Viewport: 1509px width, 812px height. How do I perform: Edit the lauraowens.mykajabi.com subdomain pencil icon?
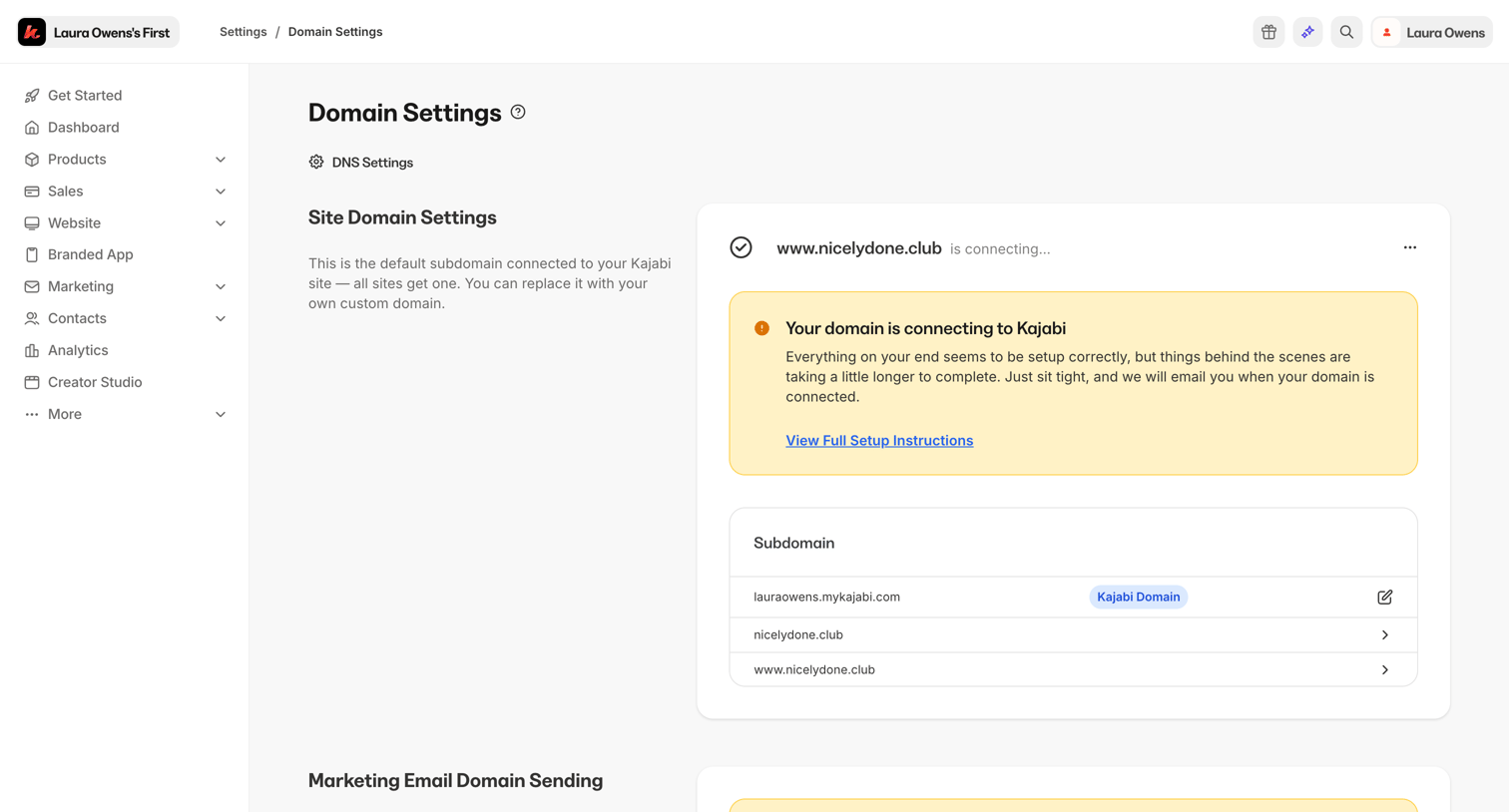click(1384, 597)
